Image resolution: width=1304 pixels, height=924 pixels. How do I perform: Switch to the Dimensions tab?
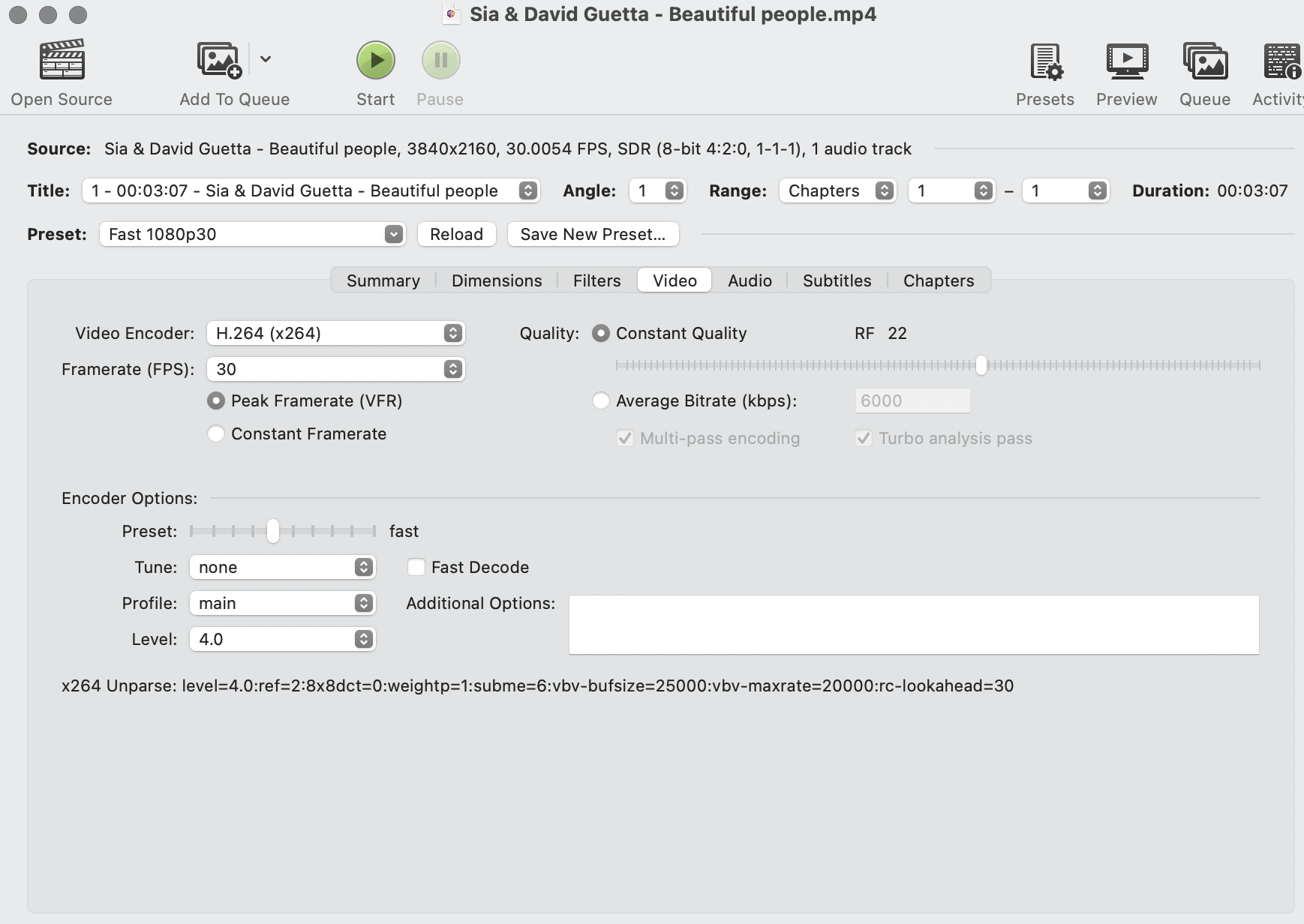[x=496, y=280]
